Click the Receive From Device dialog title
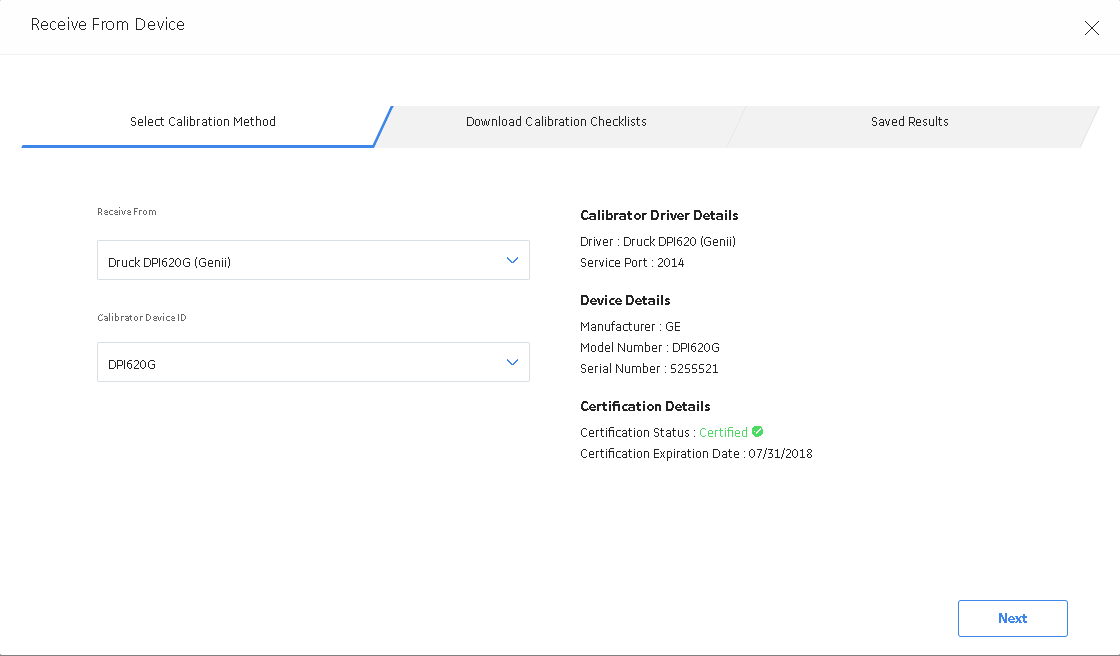This screenshot has height=656, width=1120. pos(108,24)
